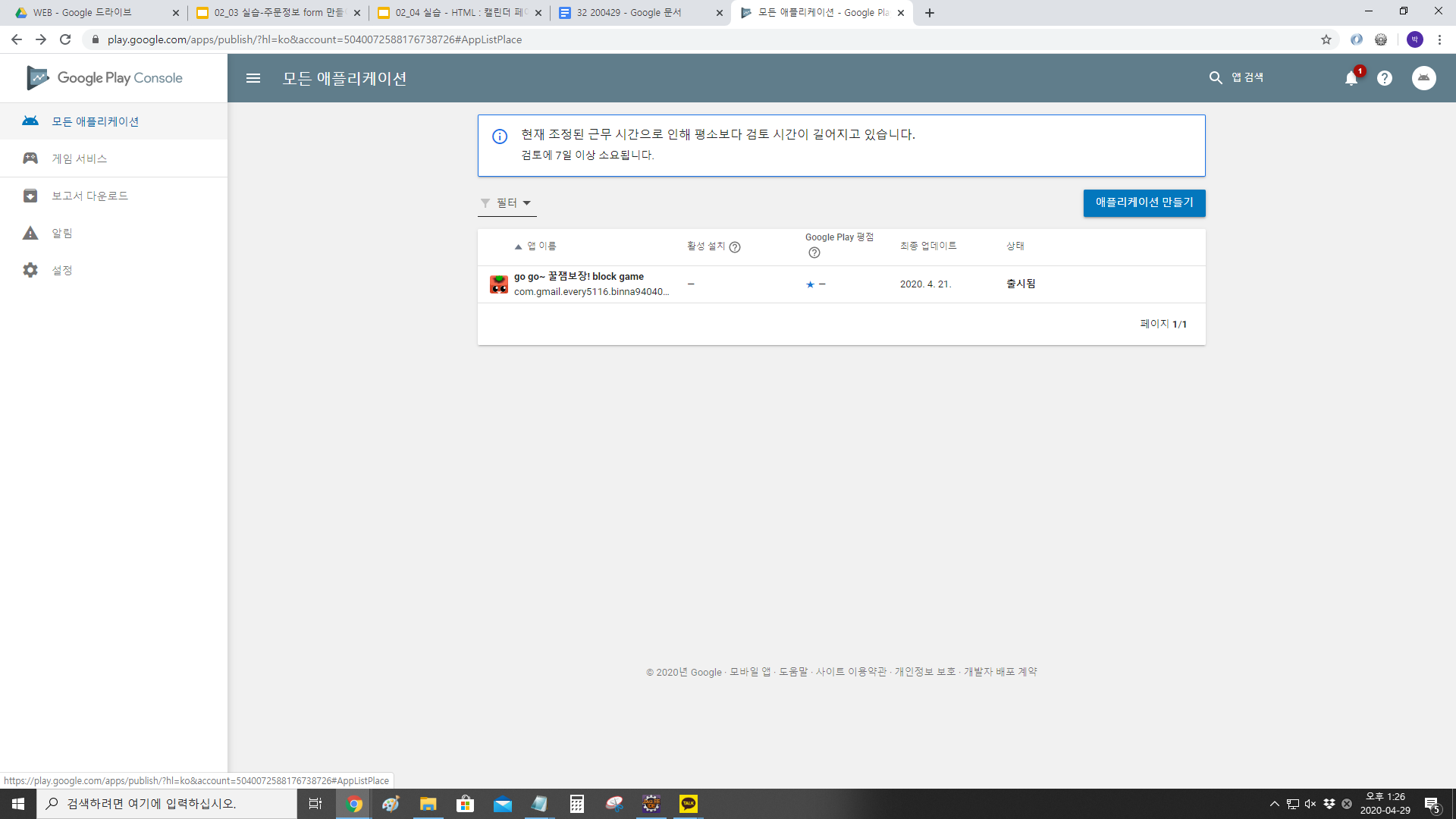Click the site lock icon in address bar
Viewport: 1456px width, 819px height.
[x=96, y=39]
